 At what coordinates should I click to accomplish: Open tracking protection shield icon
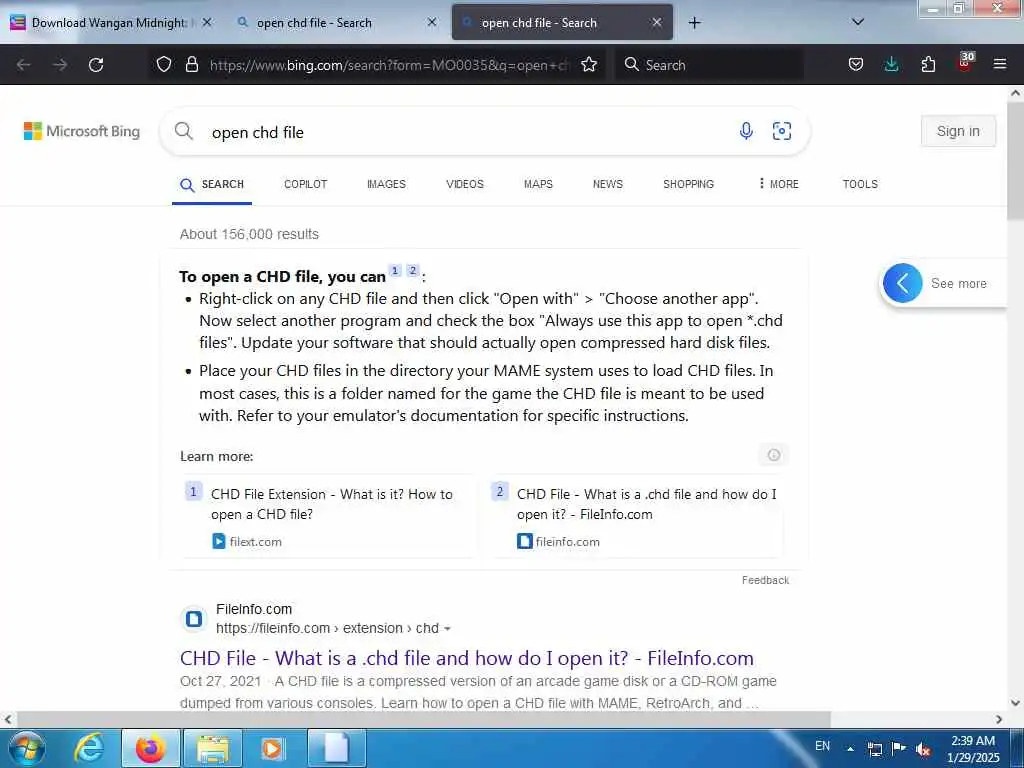tap(164, 64)
